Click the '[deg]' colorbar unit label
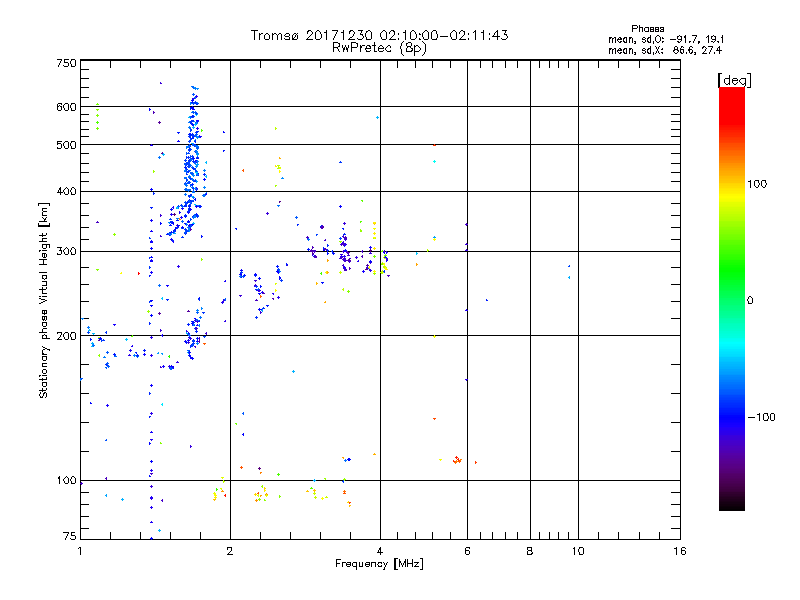This screenshot has width=800, height=600. pyautogui.click(x=734, y=80)
